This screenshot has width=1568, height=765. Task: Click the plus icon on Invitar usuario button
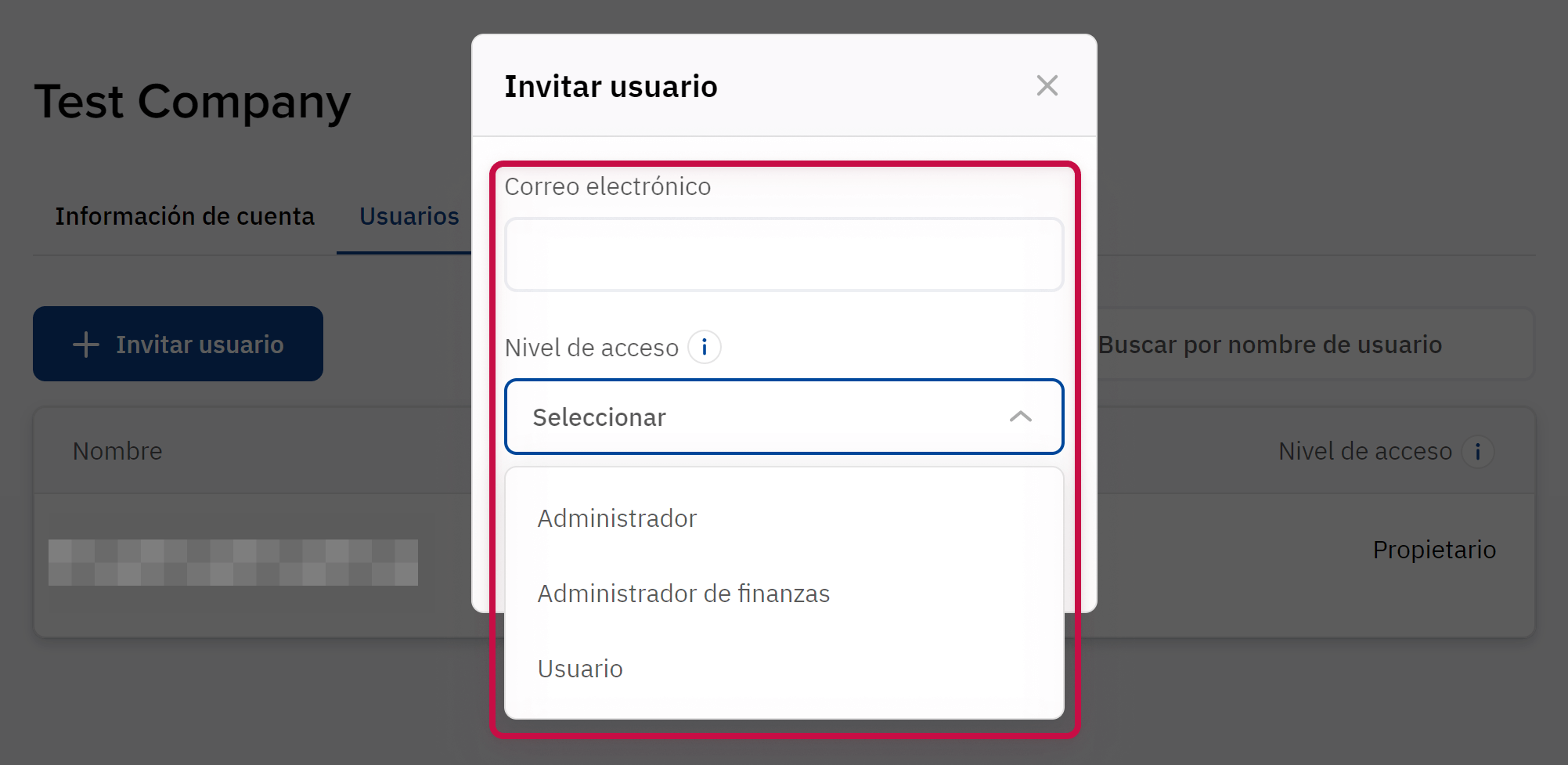pos(86,345)
